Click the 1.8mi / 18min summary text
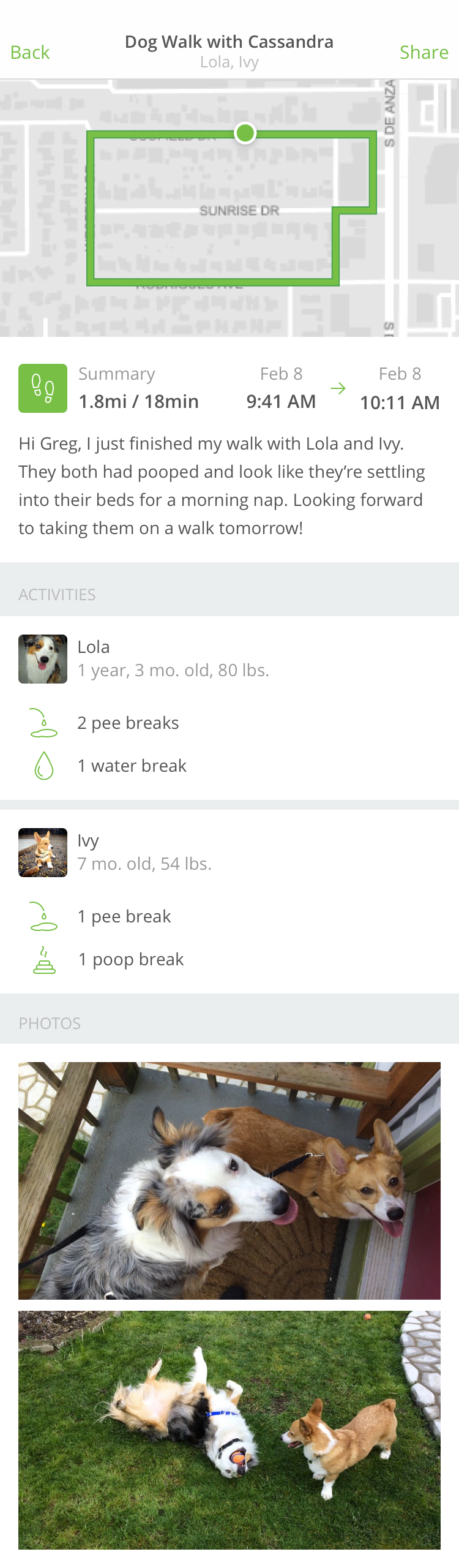459x1568 pixels. pos(139,402)
